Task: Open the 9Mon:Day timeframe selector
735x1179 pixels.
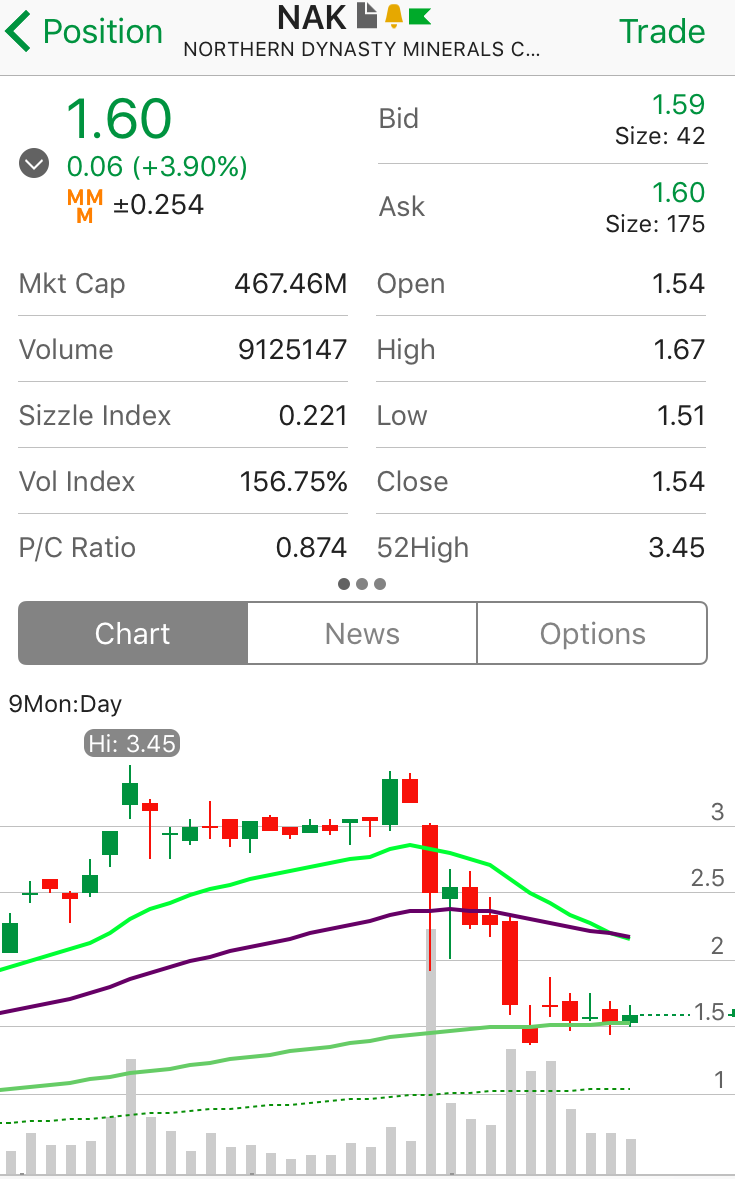Action: [65, 704]
